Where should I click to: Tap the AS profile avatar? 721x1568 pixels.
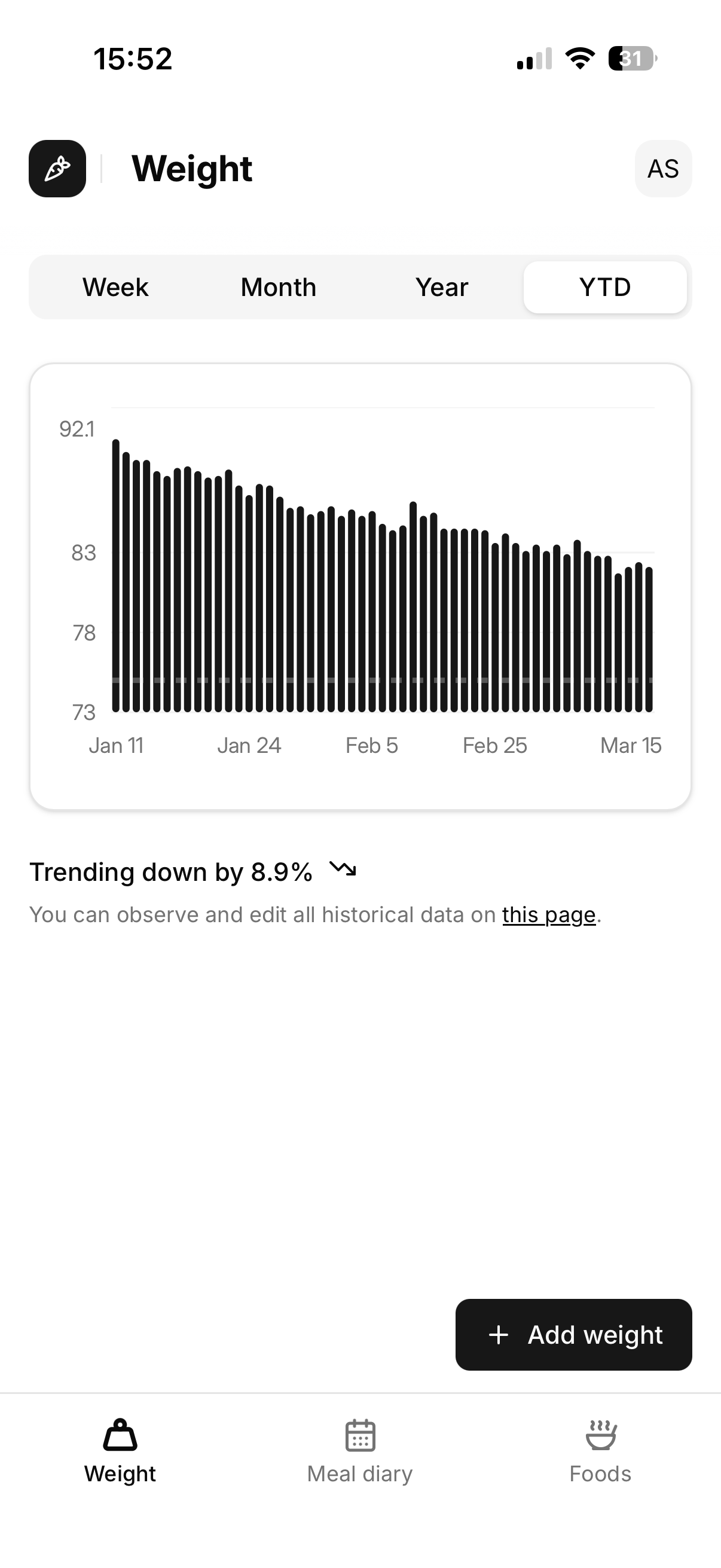(x=662, y=169)
